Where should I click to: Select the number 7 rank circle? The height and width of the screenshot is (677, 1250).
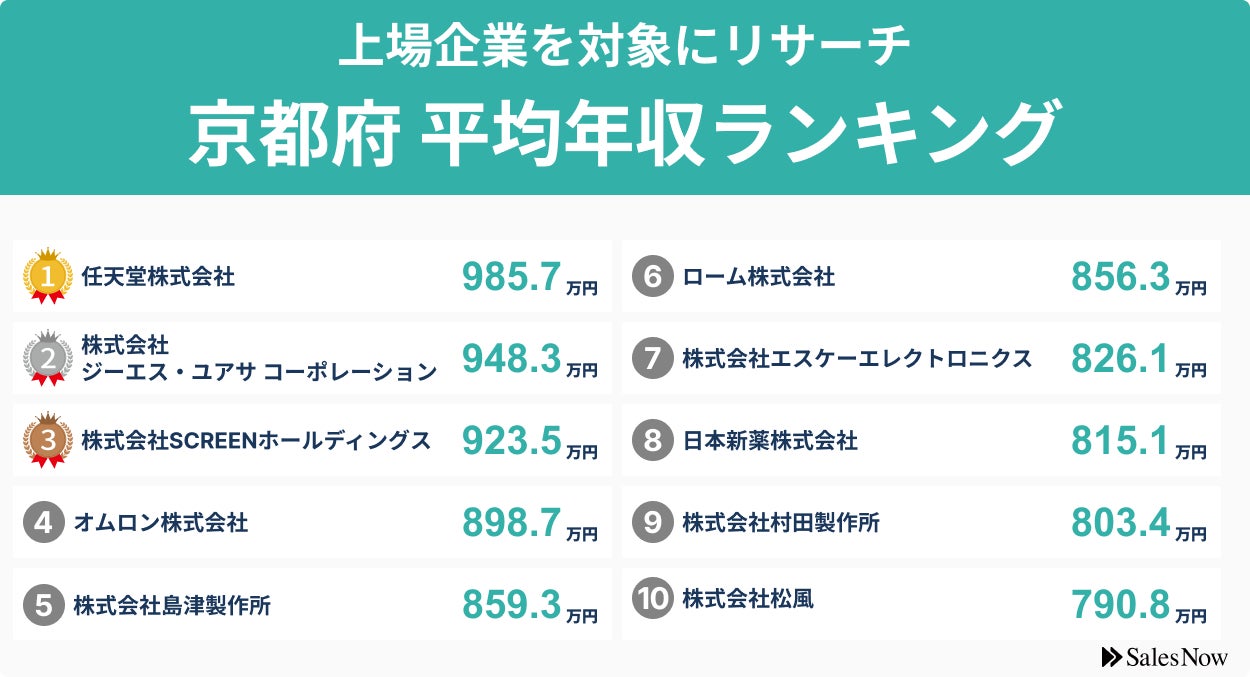point(653,359)
